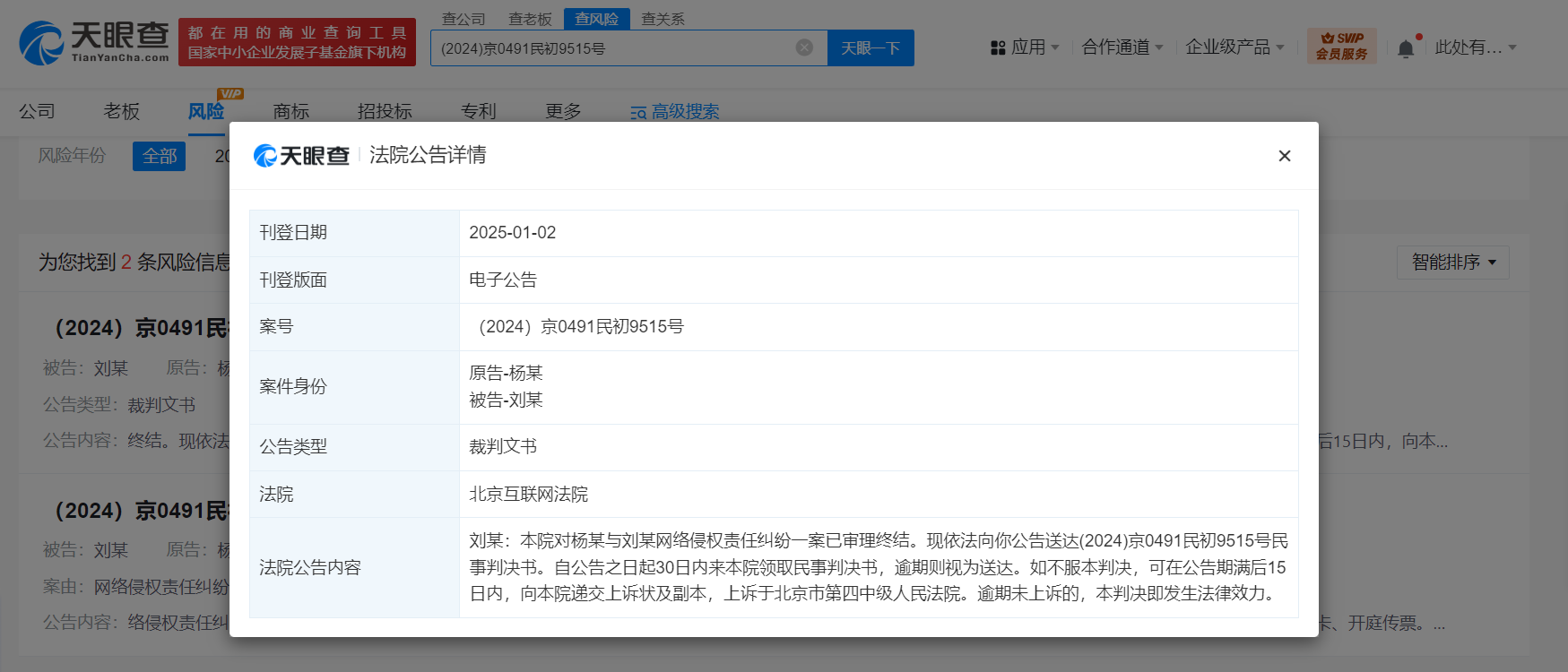Click the TianYanCha logo in header
The image size is (1568, 672).
click(x=94, y=42)
